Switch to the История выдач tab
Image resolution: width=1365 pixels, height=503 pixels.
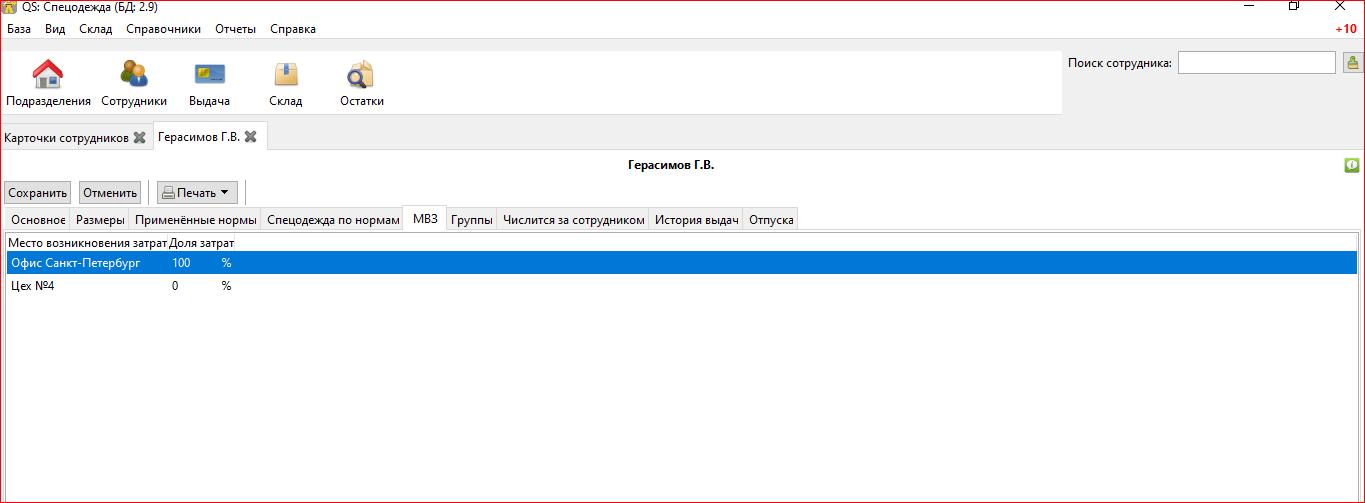(696, 220)
